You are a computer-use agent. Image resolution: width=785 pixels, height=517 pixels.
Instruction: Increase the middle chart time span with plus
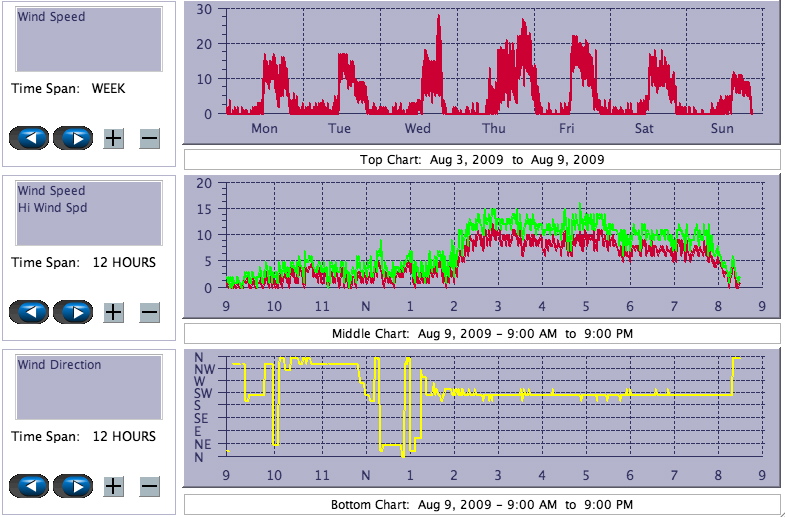coord(114,313)
